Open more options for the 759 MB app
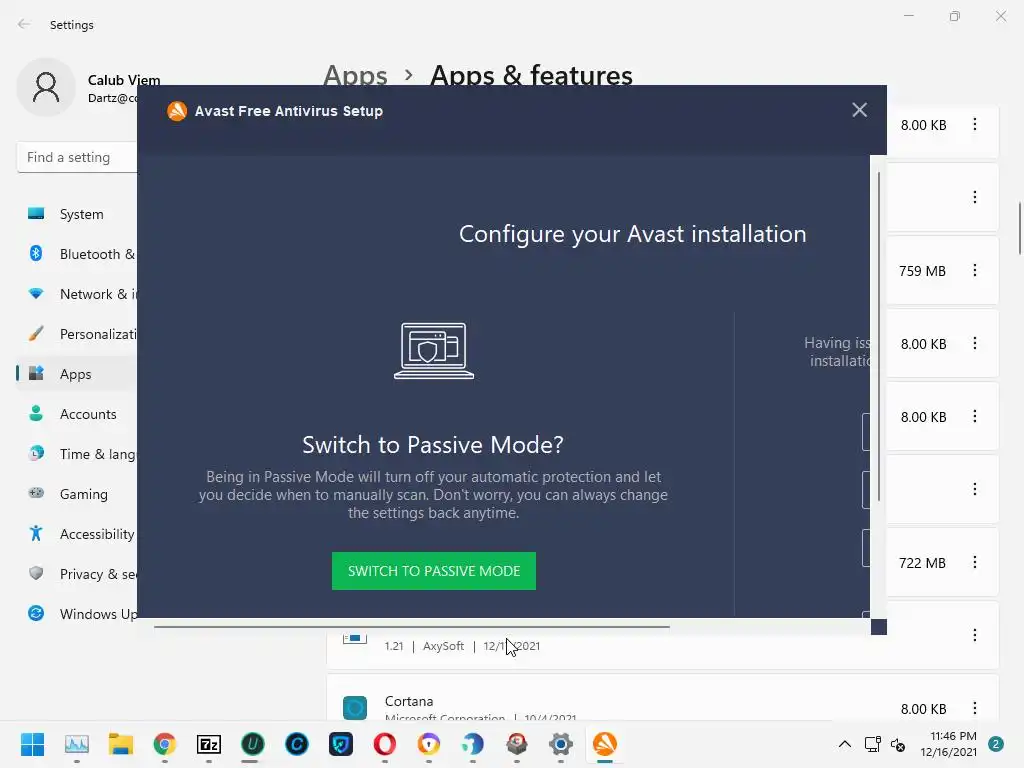 [x=974, y=270]
